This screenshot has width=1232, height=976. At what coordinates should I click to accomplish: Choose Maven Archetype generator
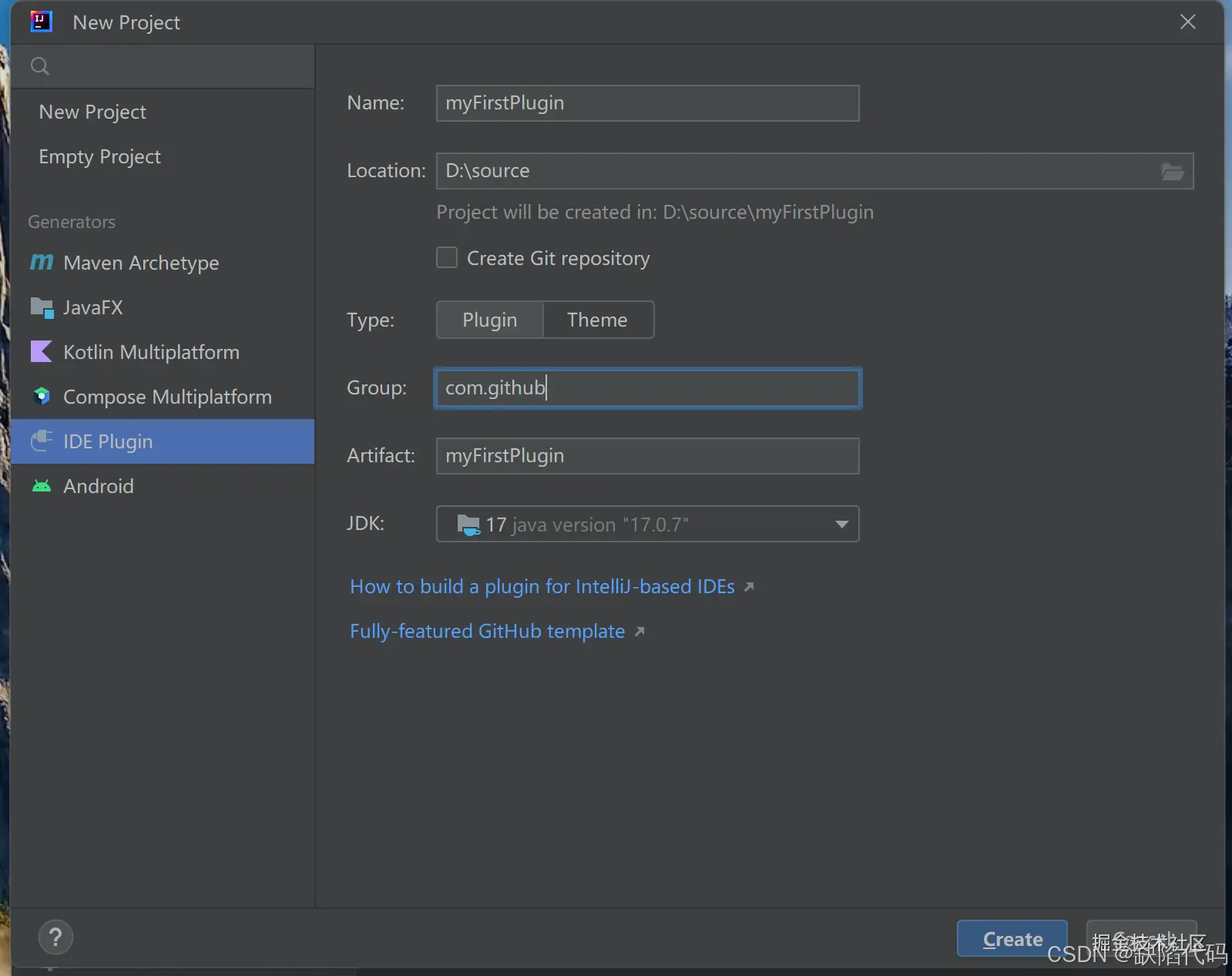[163, 263]
